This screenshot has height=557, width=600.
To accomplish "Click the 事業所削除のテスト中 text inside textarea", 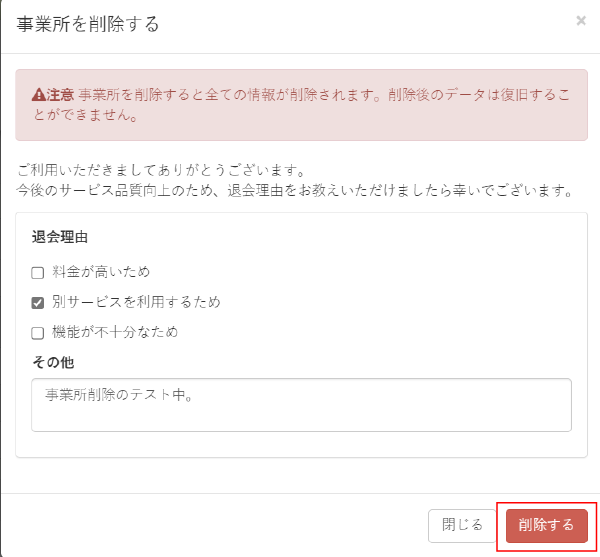I will point(119,394).
